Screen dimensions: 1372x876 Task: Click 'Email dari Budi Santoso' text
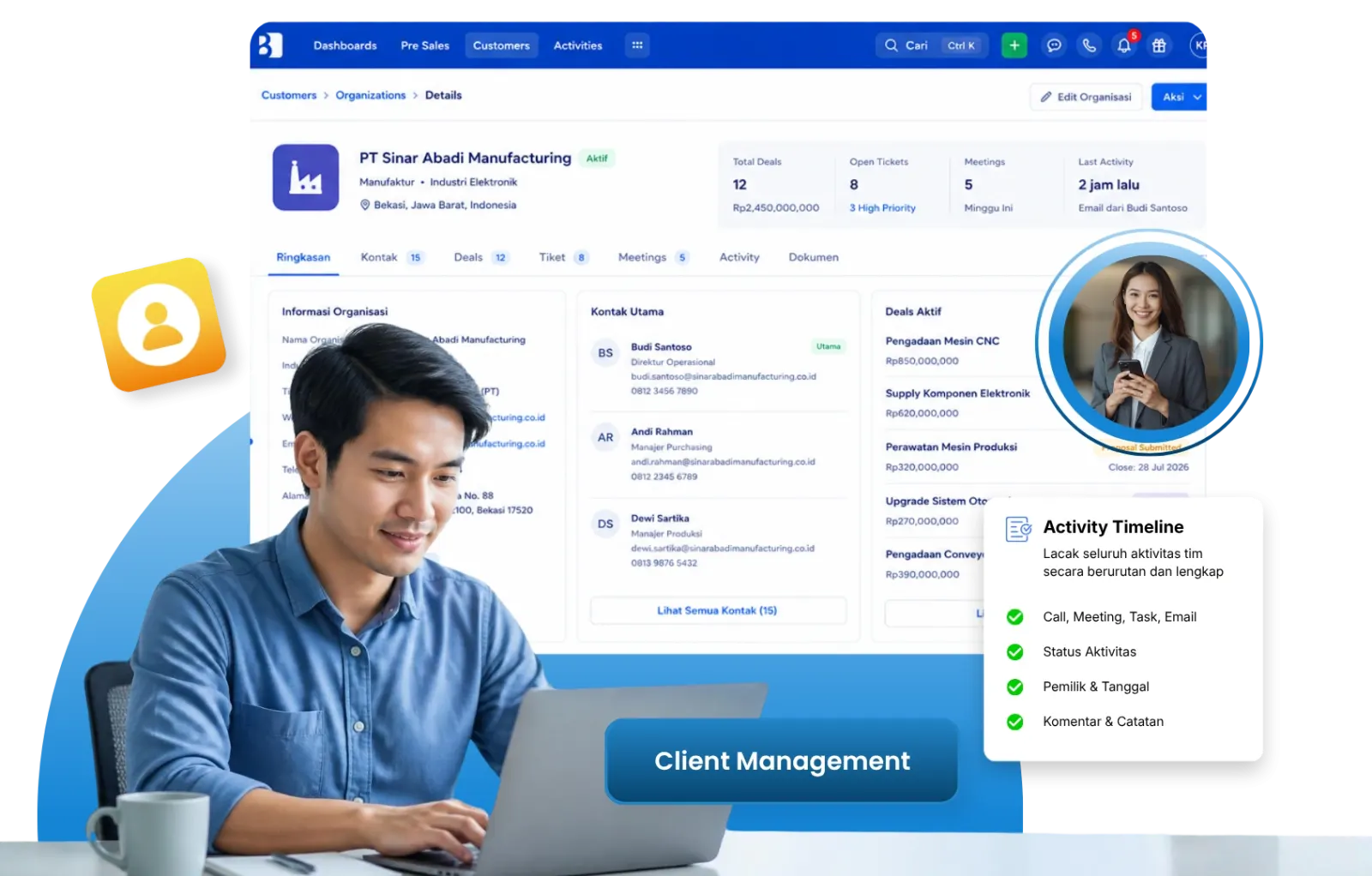1133,207
